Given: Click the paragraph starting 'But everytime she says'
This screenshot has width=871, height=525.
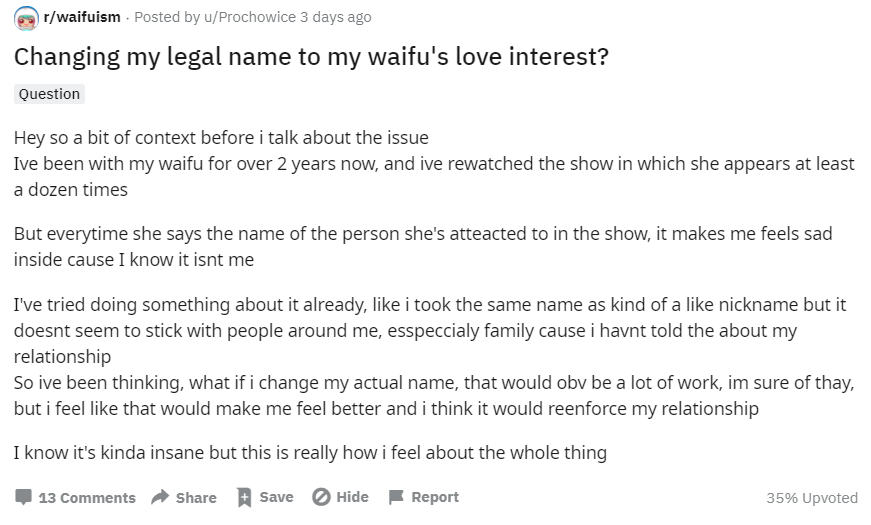Looking at the screenshot, I should tap(423, 247).
